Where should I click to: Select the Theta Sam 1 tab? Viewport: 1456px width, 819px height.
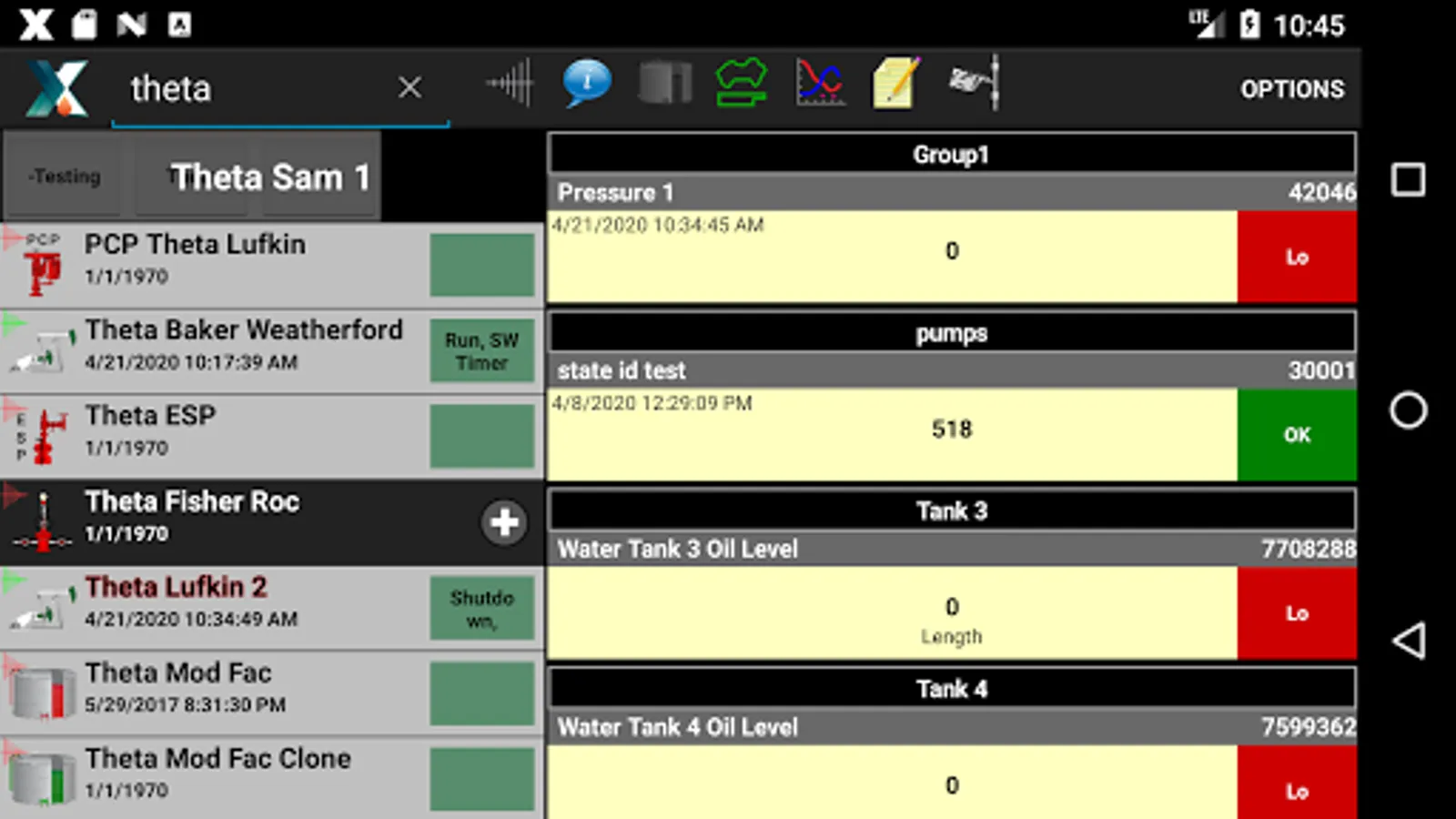point(269,177)
